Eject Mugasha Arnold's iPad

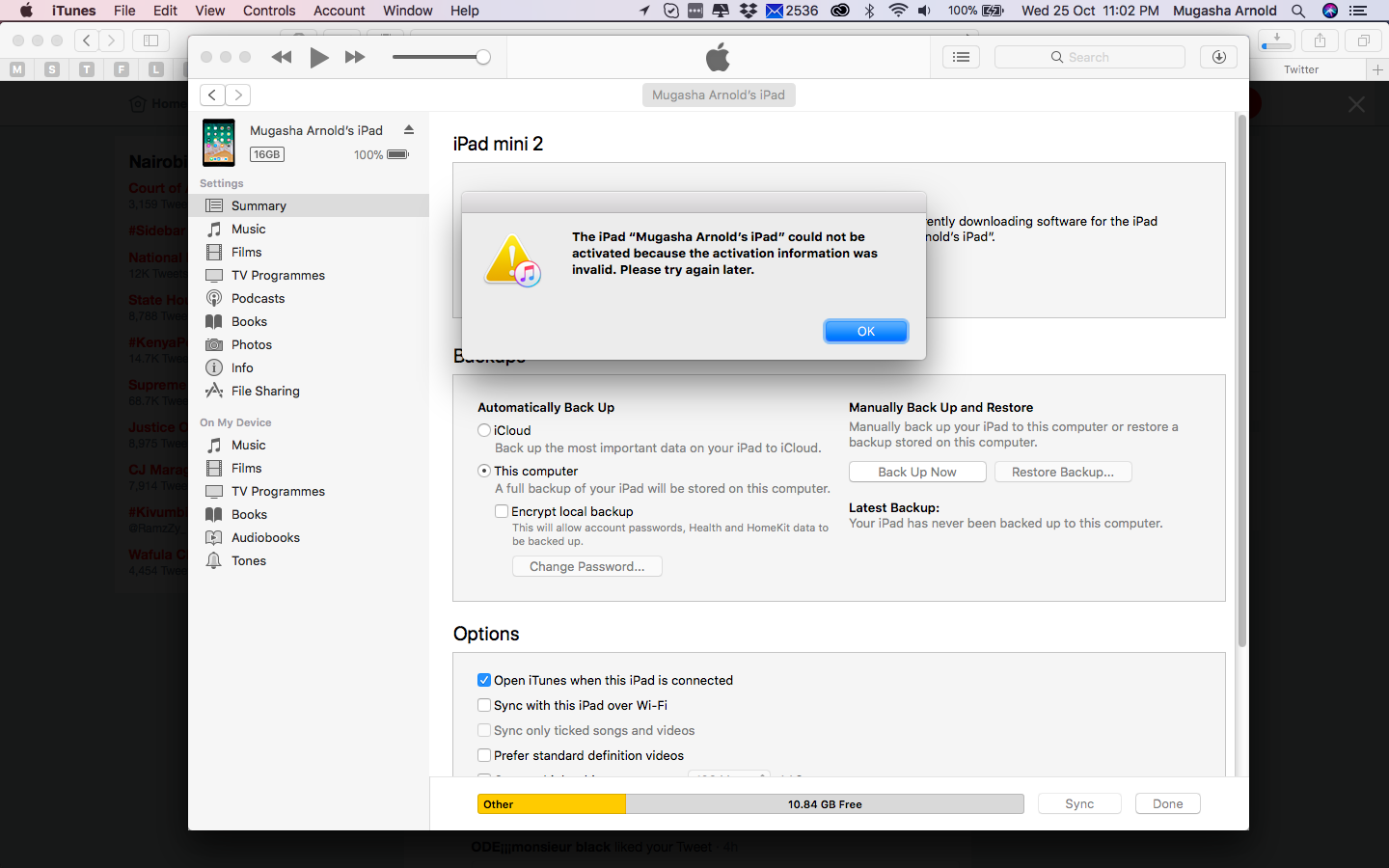[x=409, y=130]
